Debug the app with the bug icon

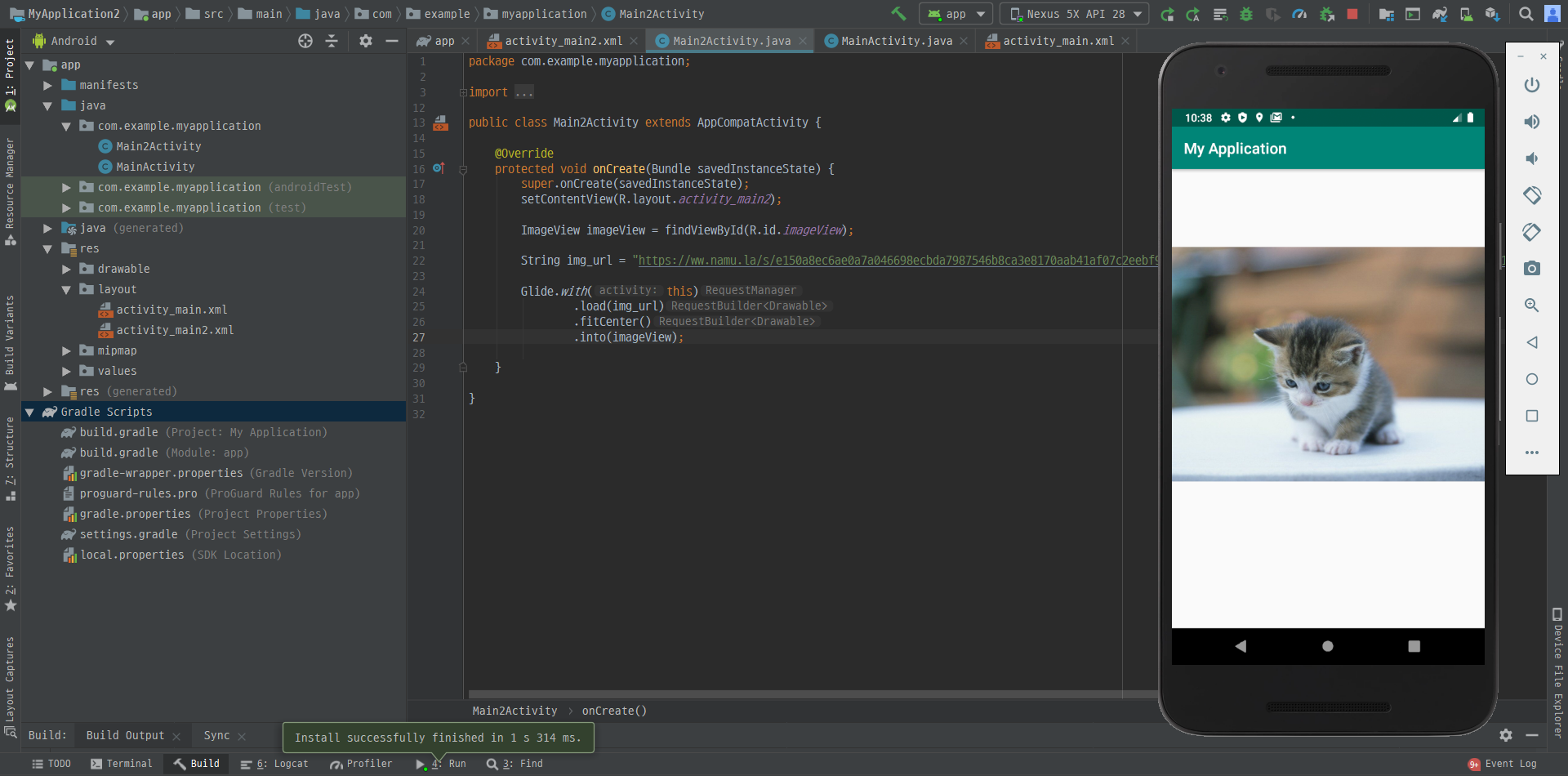click(1246, 14)
